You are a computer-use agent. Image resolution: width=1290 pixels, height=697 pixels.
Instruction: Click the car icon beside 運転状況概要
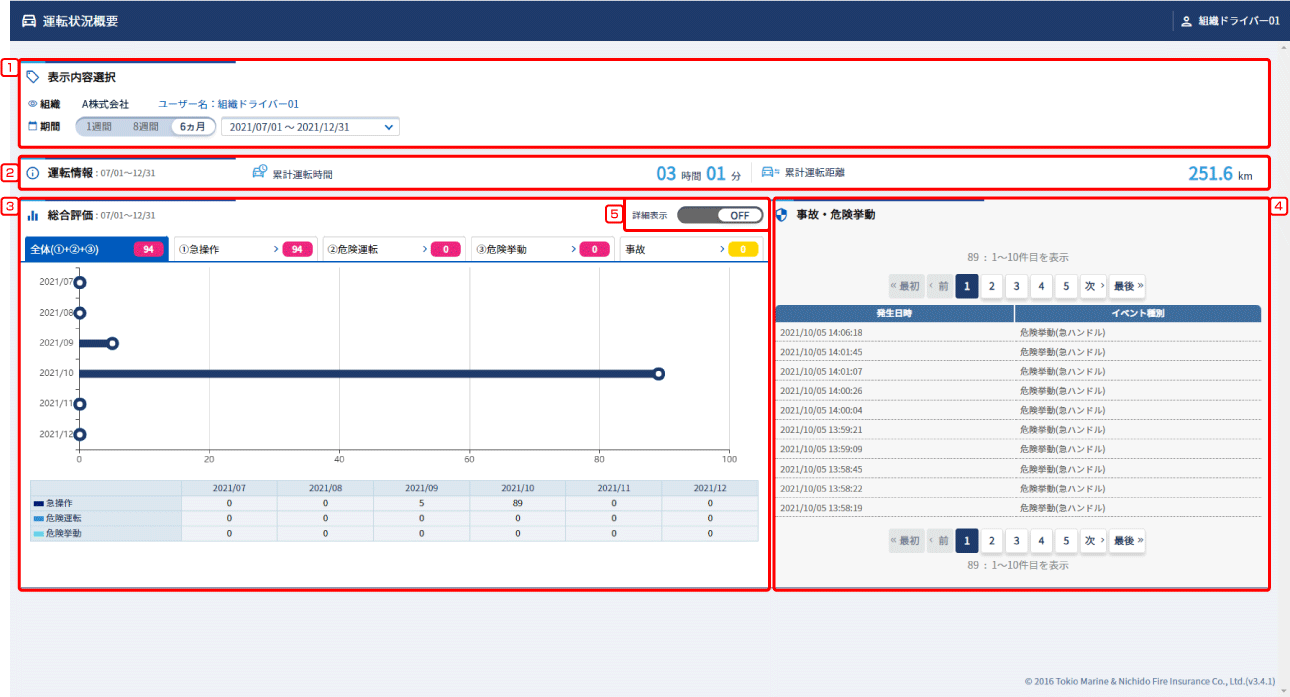point(29,21)
